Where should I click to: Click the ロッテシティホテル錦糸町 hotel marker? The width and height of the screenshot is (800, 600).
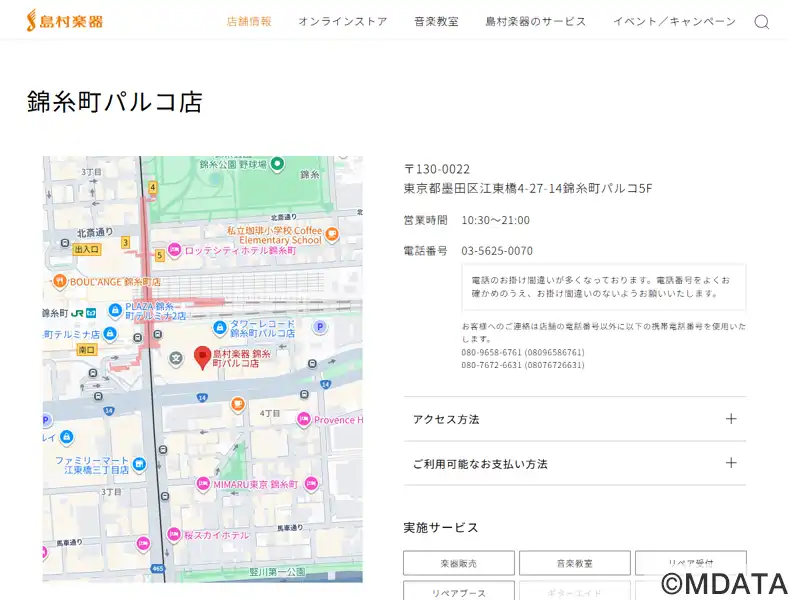coord(174,251)
